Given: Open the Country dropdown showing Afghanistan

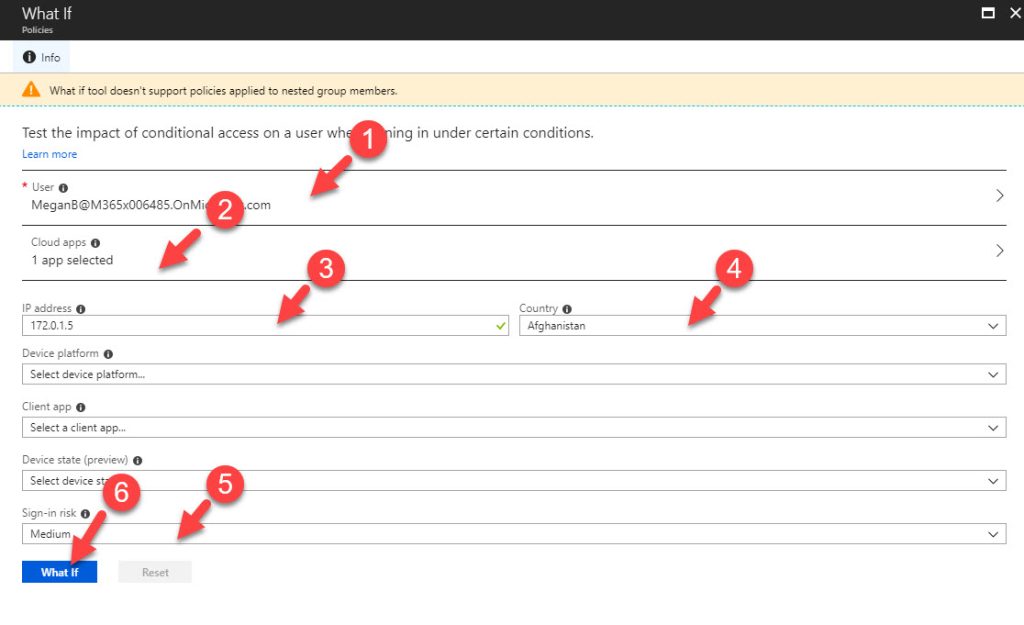Looking at the screenshot, I should (x=762, y=326).
